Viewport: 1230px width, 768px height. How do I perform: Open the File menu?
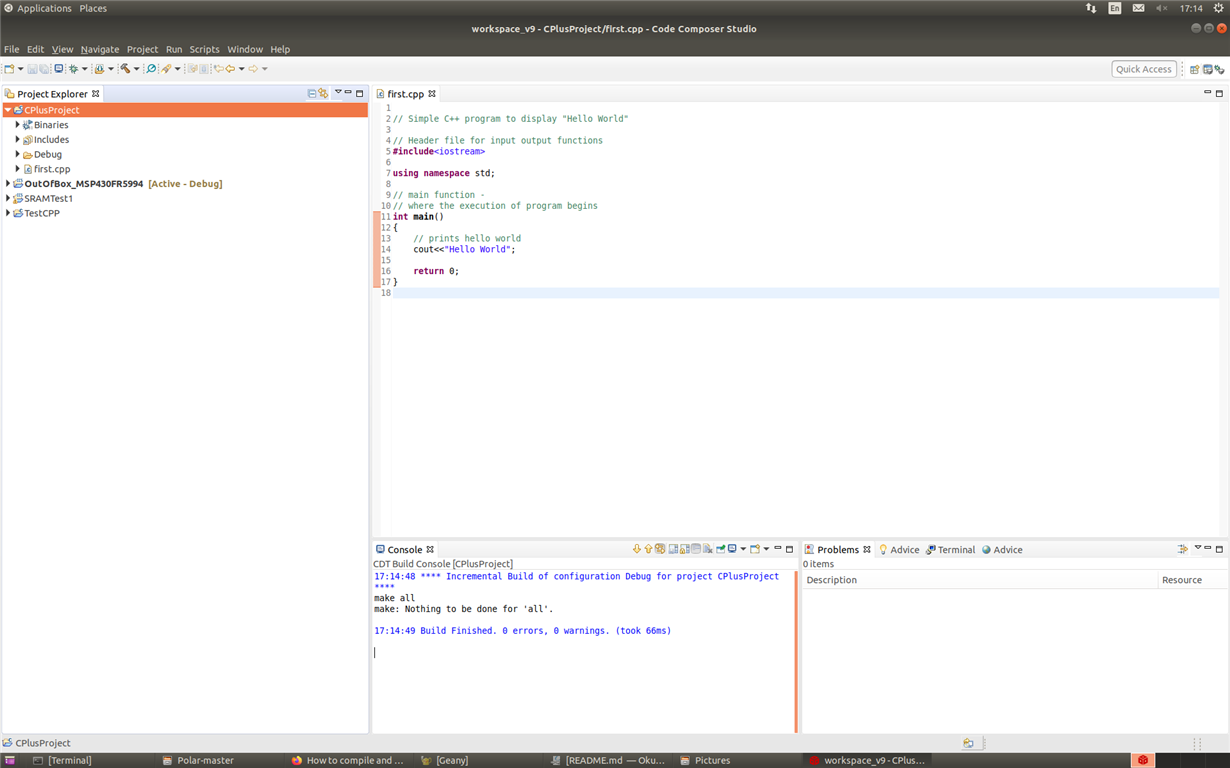click(12, 49)
